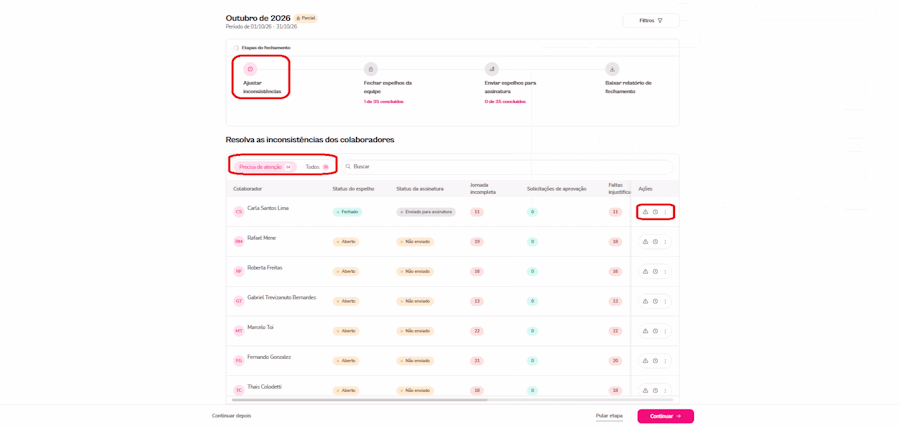900x426 pixels.
Task: Click Continuar depois
Action: [x=231, y=416]
